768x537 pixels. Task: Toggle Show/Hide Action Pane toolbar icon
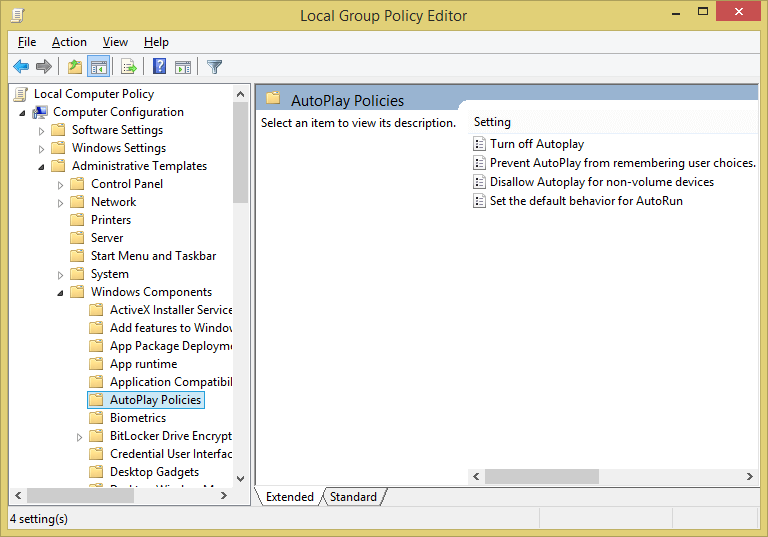(183, 67)
